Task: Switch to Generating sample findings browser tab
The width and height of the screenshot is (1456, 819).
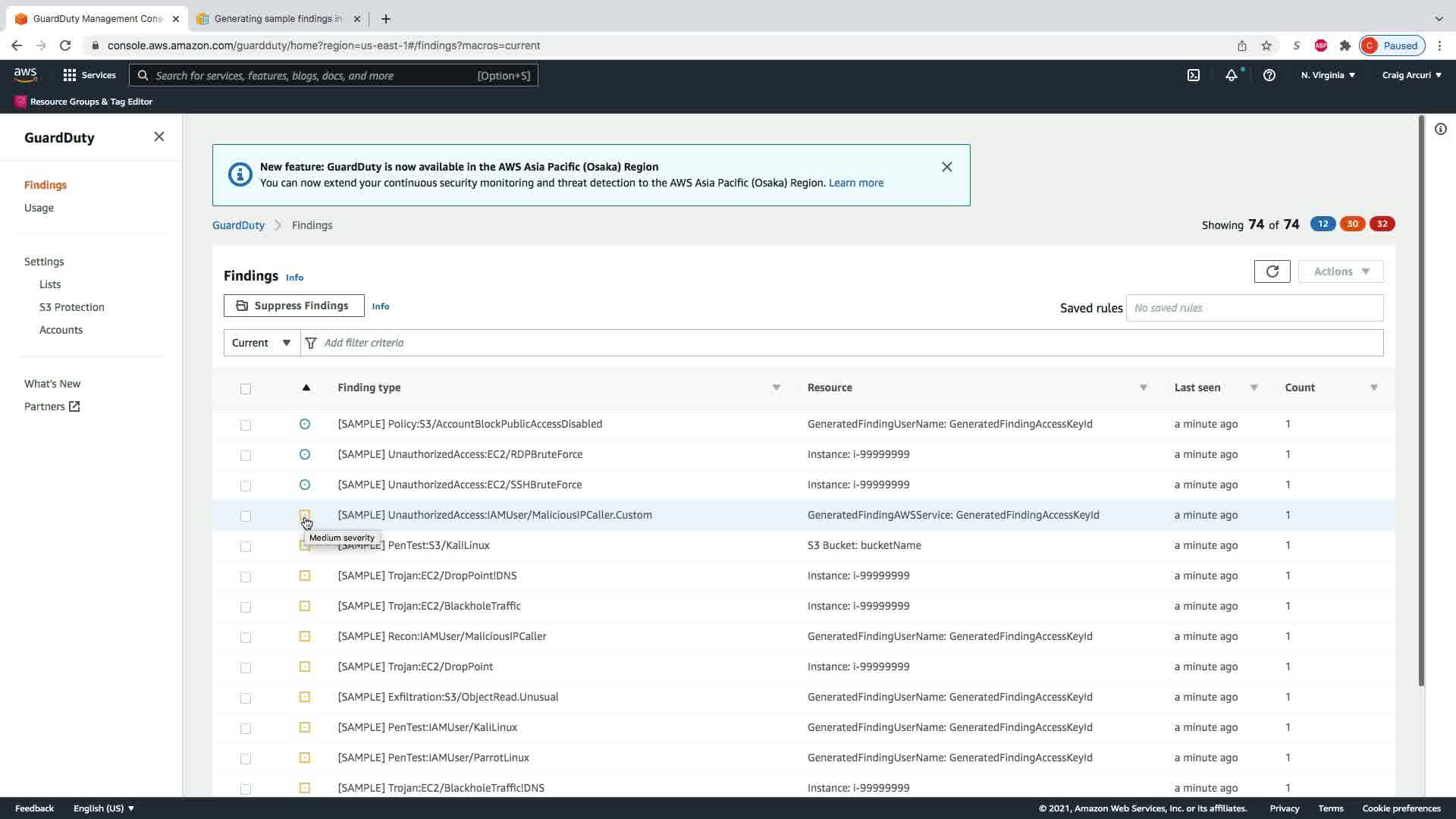Action: tap(277, 18)
